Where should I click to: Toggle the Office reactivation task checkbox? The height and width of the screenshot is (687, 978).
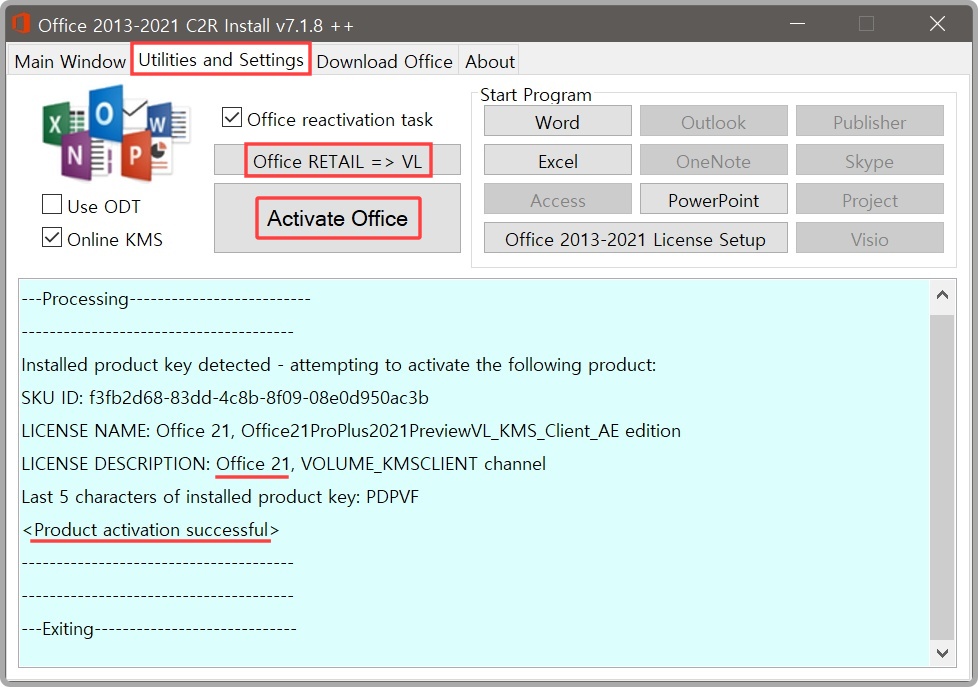pyautogui.click(x=232, y=117)
